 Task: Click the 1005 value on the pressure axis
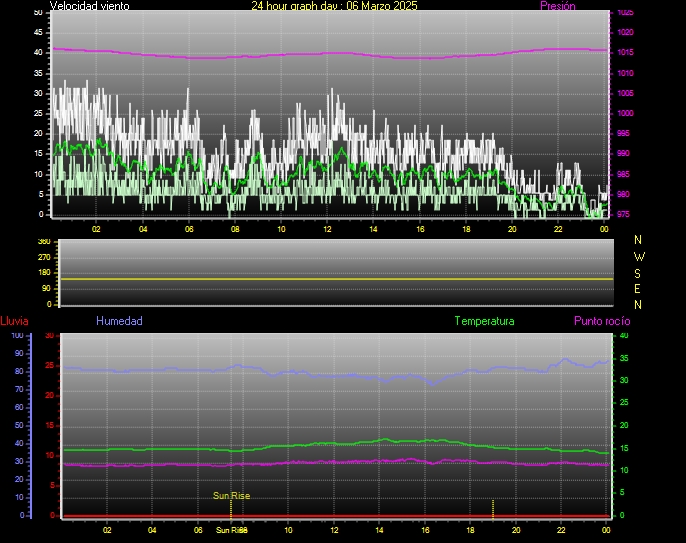coord(625,93)
